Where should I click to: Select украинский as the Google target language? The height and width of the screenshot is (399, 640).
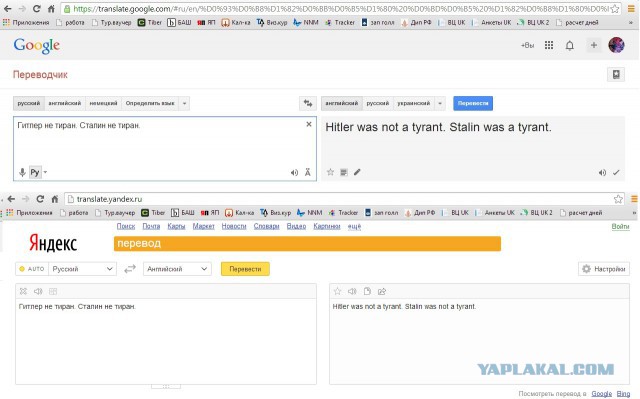(x=413, y=103)
